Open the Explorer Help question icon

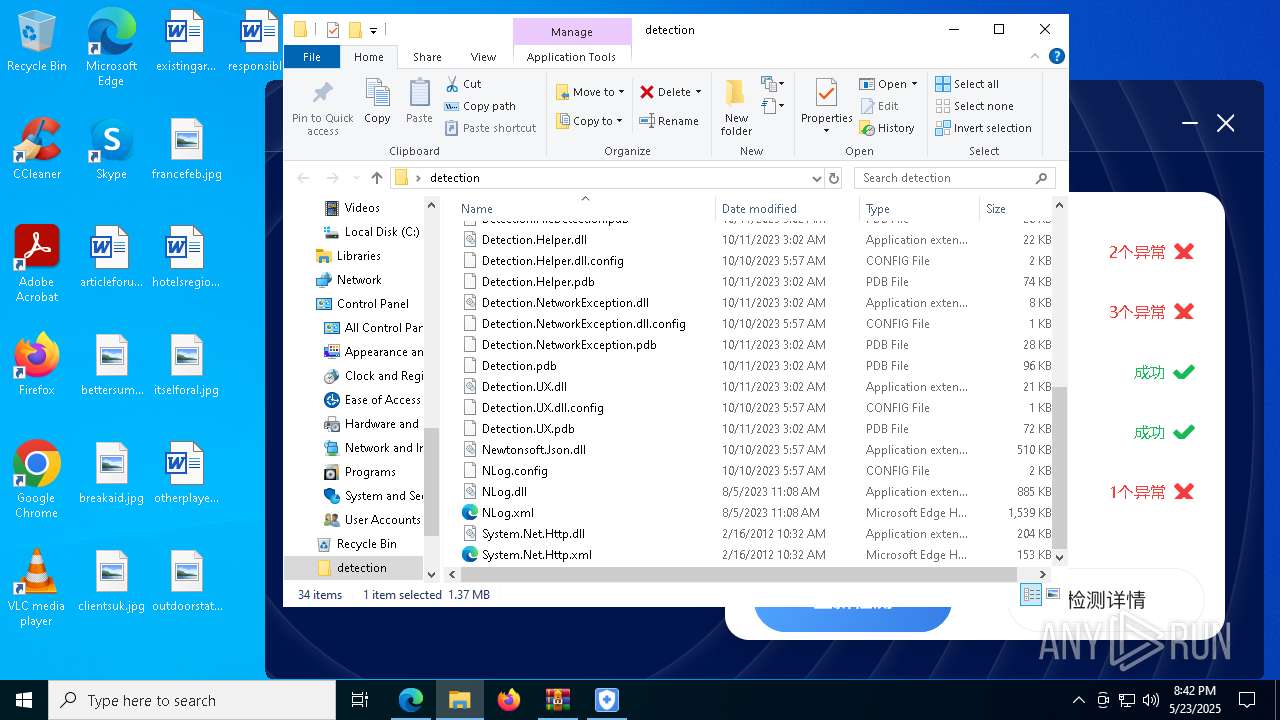1057,57
